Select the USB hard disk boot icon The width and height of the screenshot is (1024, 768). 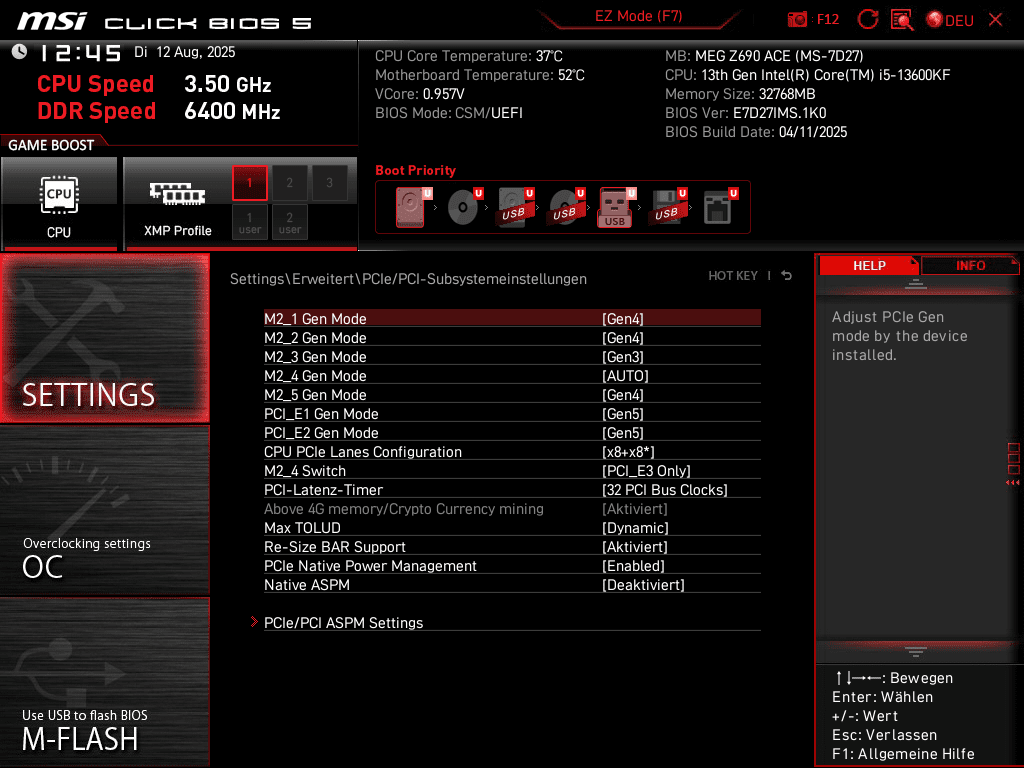(x=516, y=207)
